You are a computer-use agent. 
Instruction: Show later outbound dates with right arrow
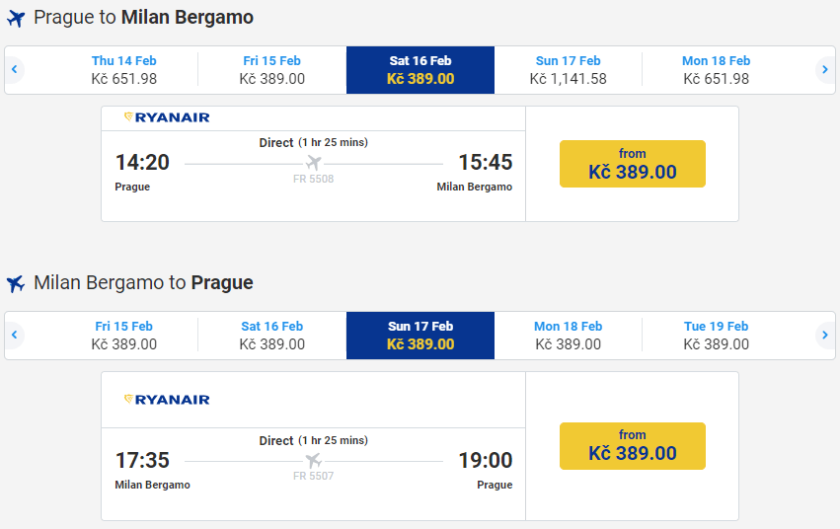[824, 70]
